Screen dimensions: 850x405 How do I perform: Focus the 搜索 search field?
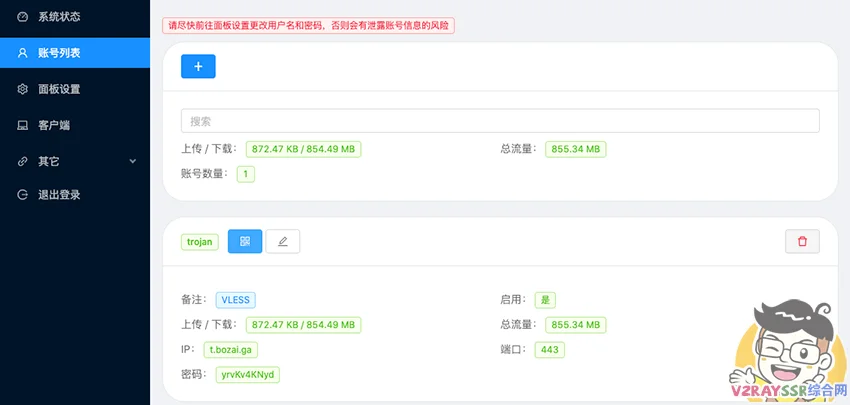tap(500, 121)
